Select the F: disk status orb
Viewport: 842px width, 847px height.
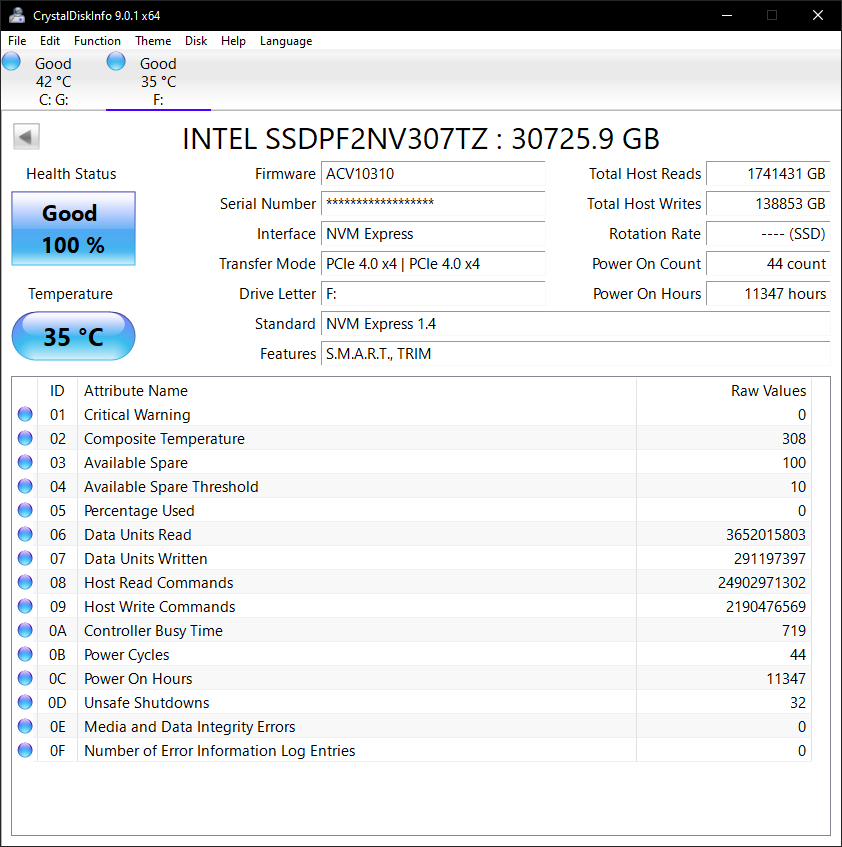coord(116,62)
